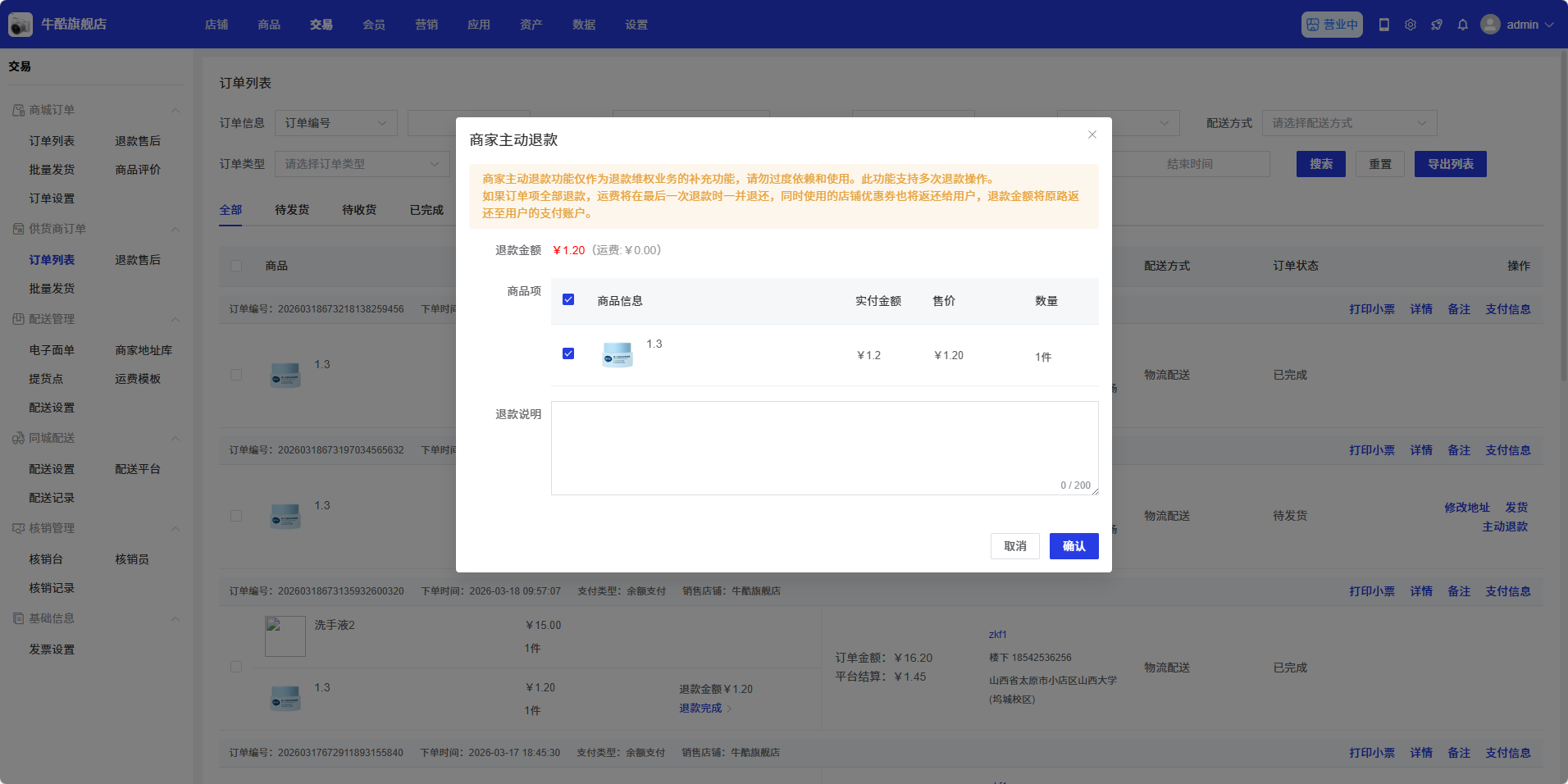Click the 营业中 store status badge
The width and height of the screenshot is (1568, 784).
[1332, 25]
